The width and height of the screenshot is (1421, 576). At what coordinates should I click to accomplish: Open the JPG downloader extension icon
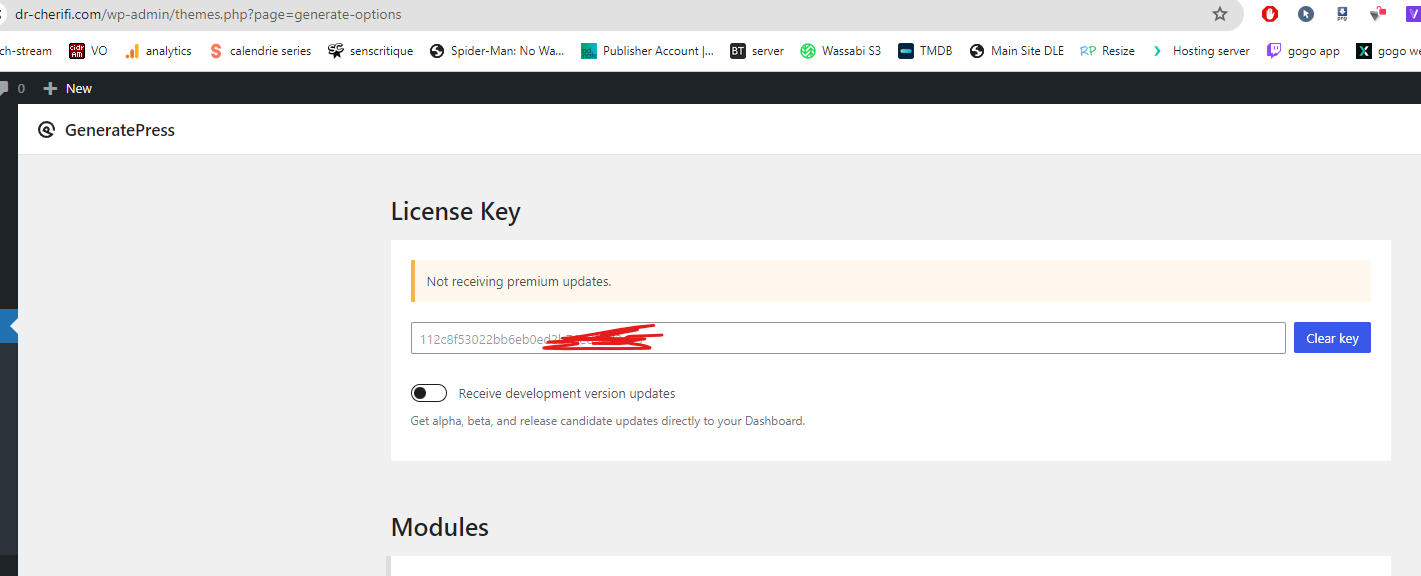[x=1342, y=14]
